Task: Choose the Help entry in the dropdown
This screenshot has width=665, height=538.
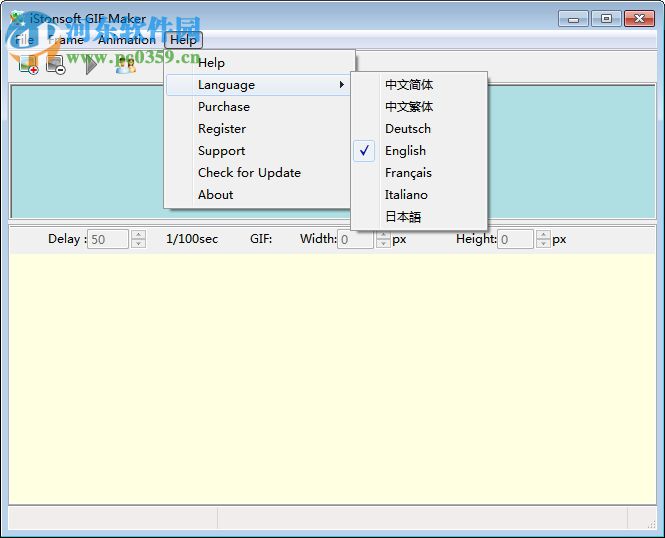Action: (x=259, y=63)
